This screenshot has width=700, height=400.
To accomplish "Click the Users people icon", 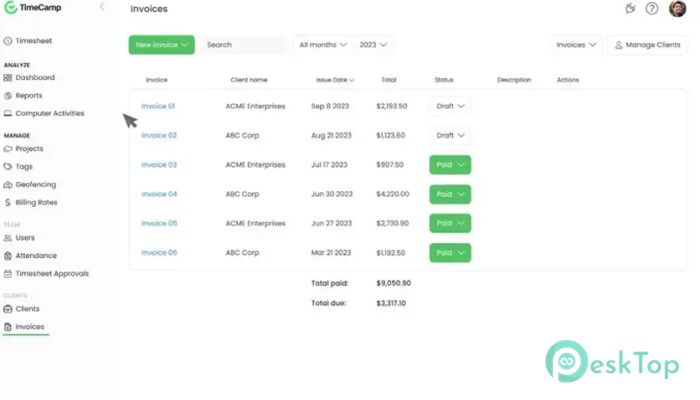I will pos(8,238).
